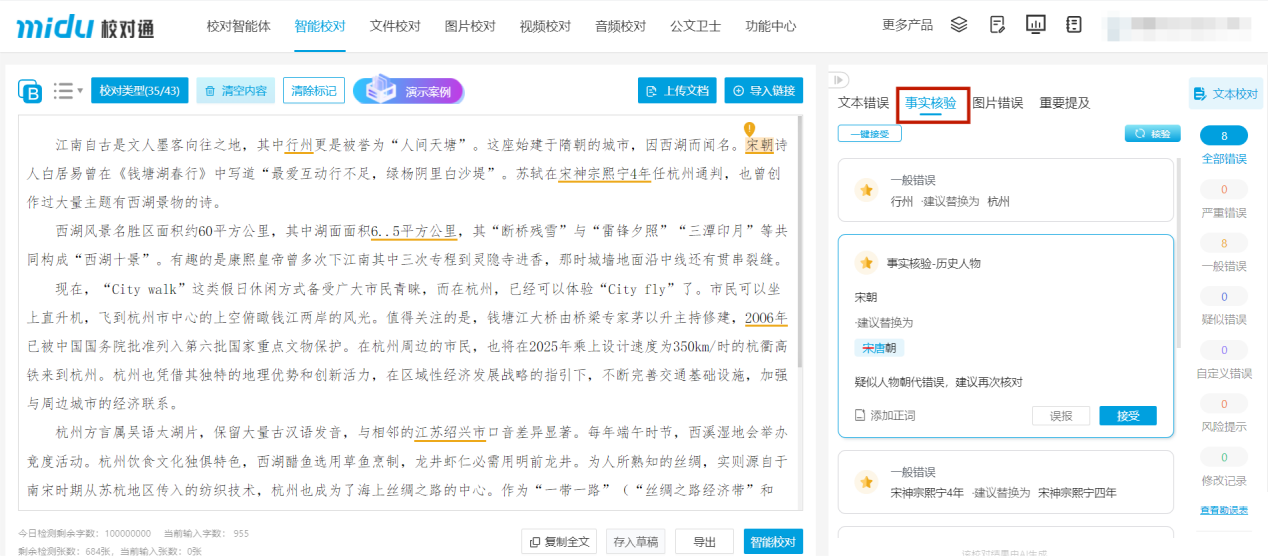Screen dimensions: 1268x556
Task: Open the 文件校对 nav item
Action: click(x=395, y=26)
